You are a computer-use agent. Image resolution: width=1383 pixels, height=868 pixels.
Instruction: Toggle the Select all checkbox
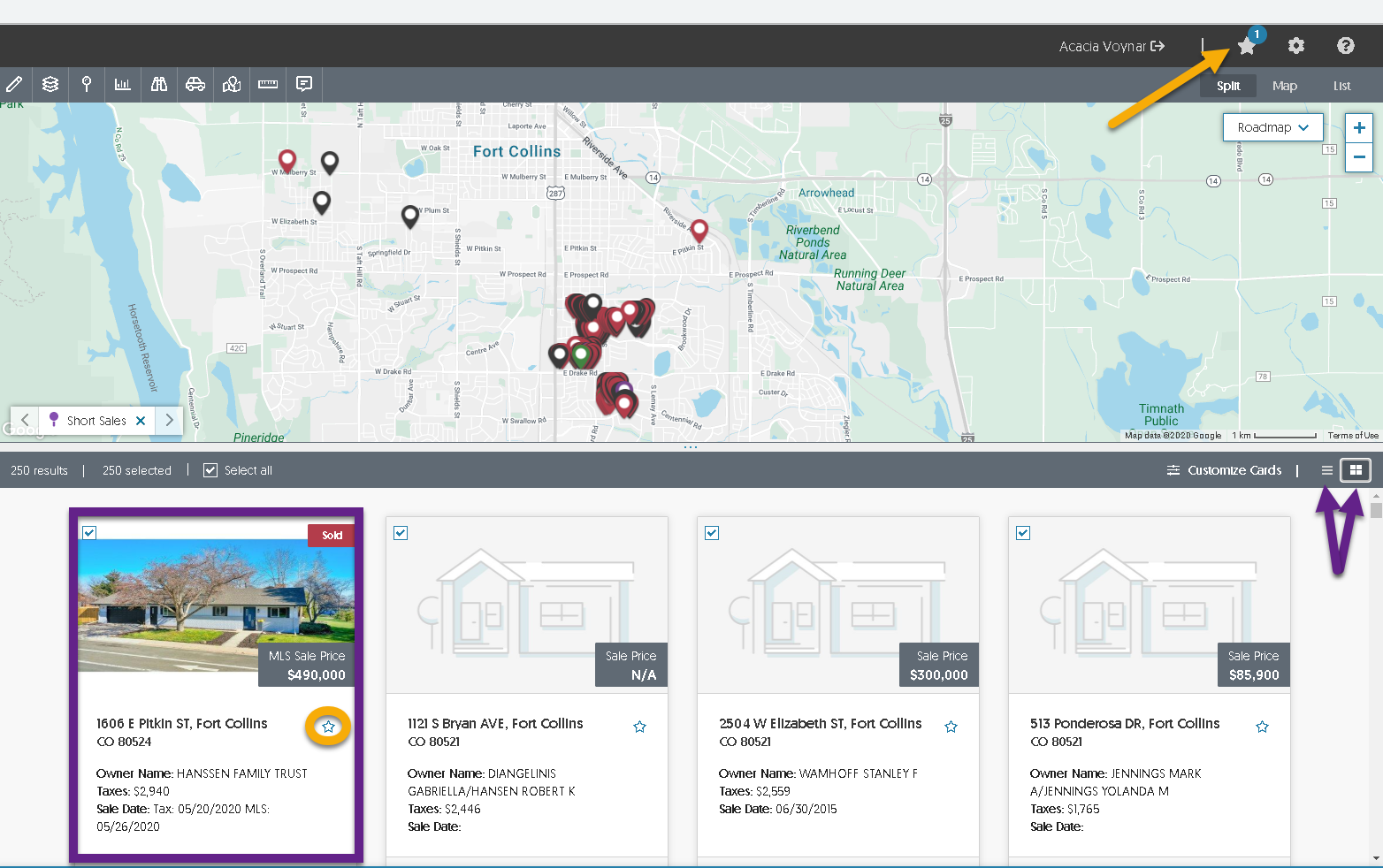coord(210,470)
